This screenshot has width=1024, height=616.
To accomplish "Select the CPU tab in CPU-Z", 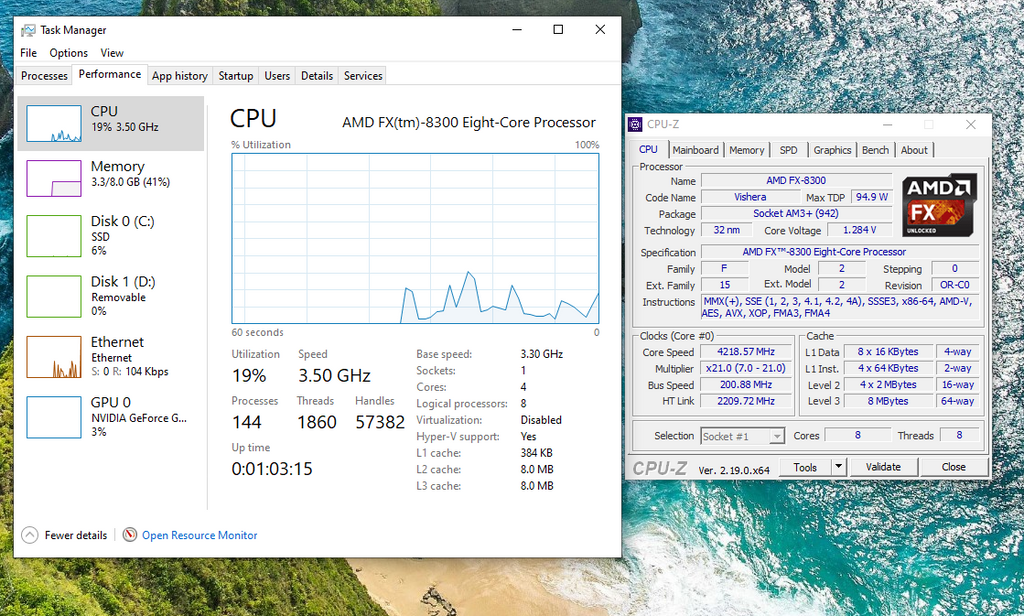I will tap(648, 150).
